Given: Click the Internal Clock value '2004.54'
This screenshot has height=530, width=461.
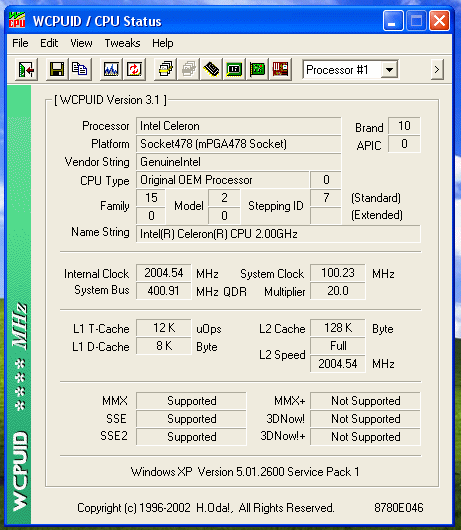Looking at the screenshot, I should tap(164, 273).
